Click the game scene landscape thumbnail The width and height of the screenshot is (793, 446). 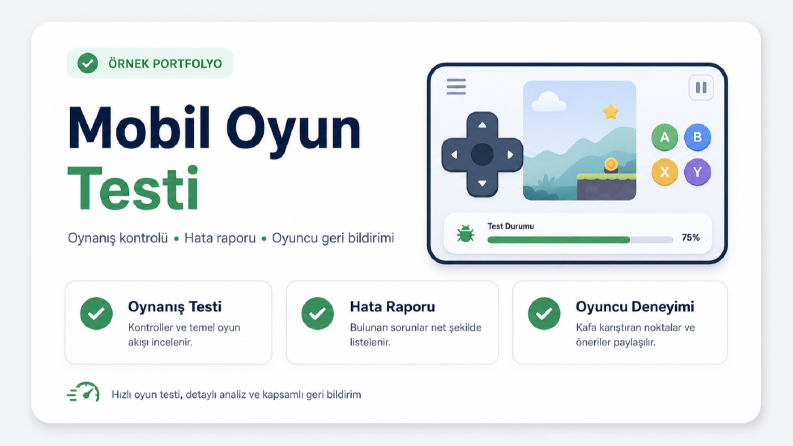click(x=580, y=141)
